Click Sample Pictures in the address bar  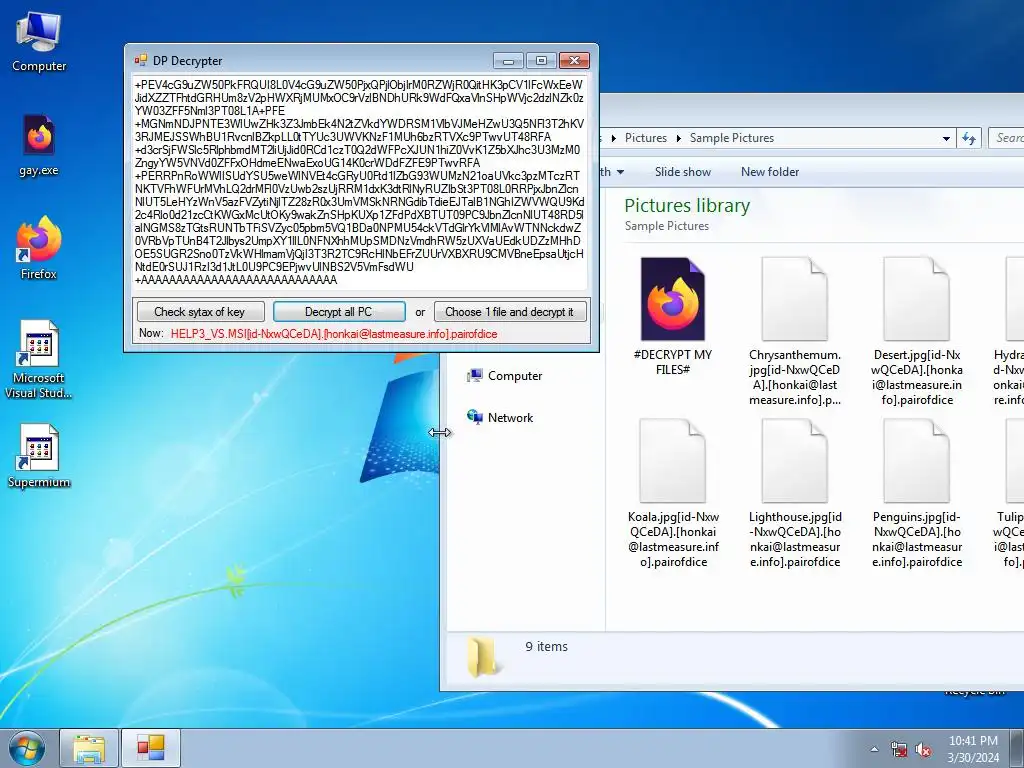pyautogui.click(x=731, y=138)
